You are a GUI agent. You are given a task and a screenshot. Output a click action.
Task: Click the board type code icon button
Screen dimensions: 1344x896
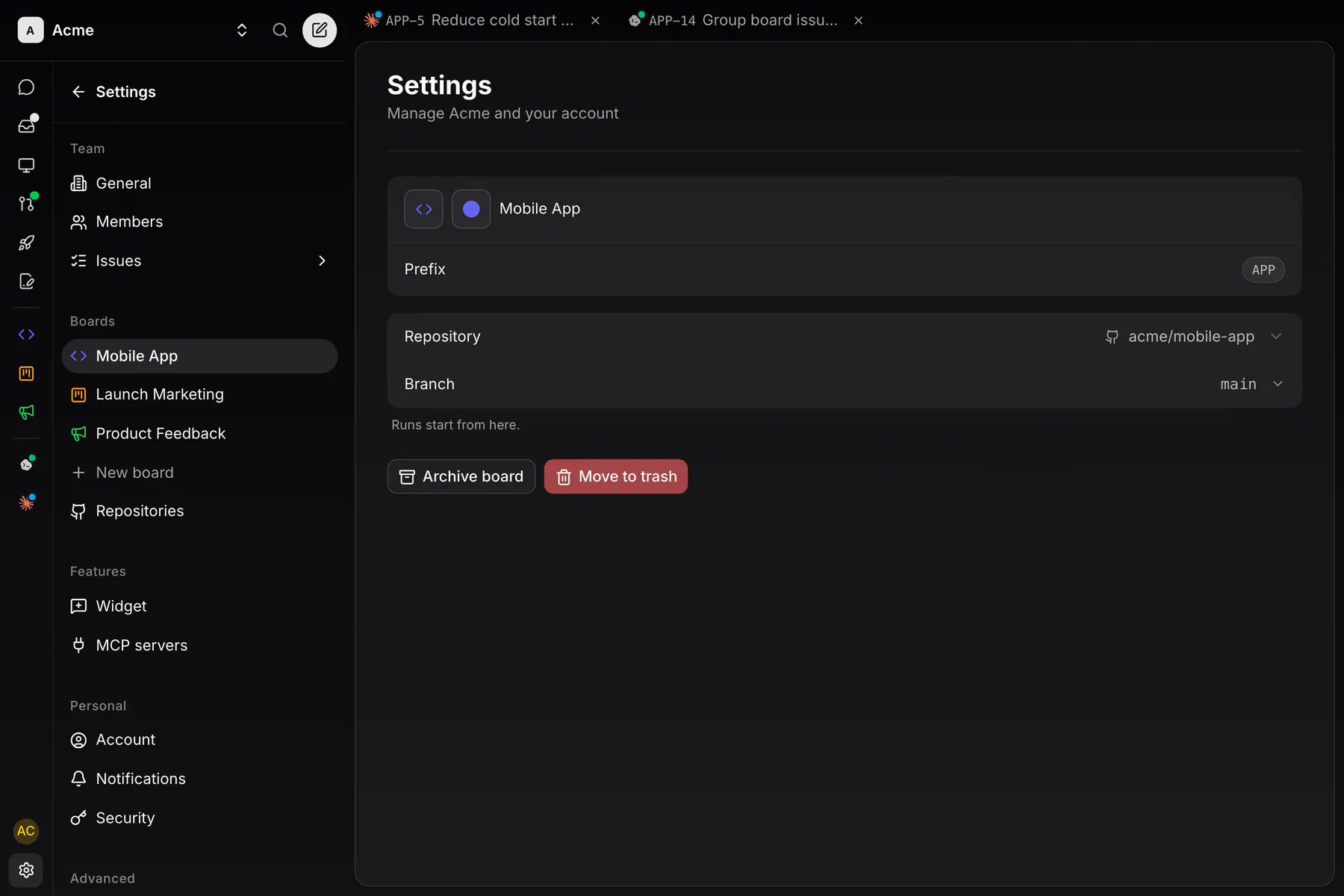423,209
